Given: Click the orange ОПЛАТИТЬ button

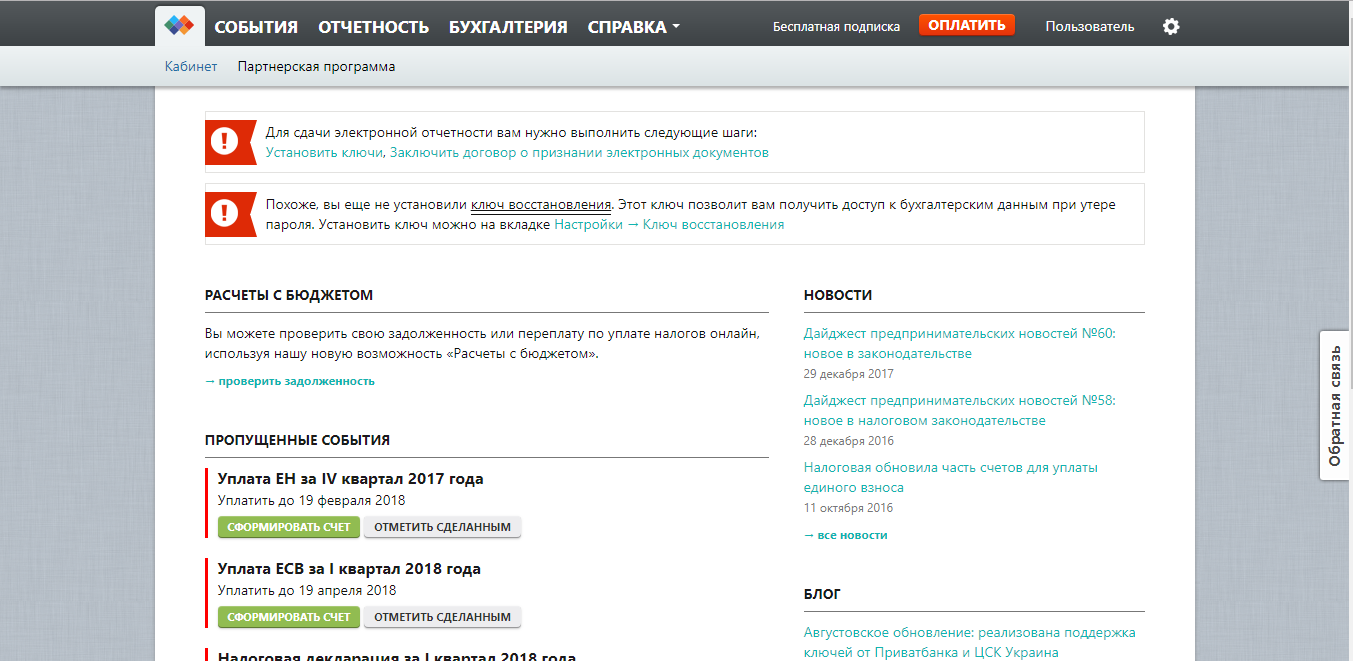Looking at the screenshot, I should [966, 25].
